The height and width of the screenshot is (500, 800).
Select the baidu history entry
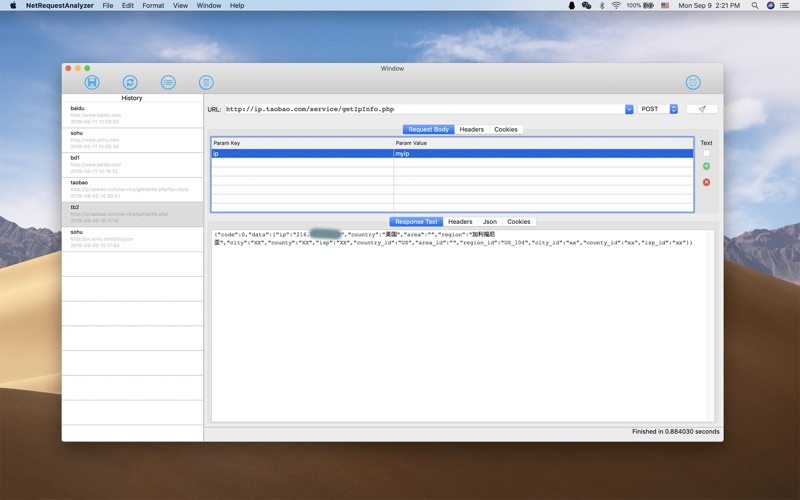coord(132,115)
